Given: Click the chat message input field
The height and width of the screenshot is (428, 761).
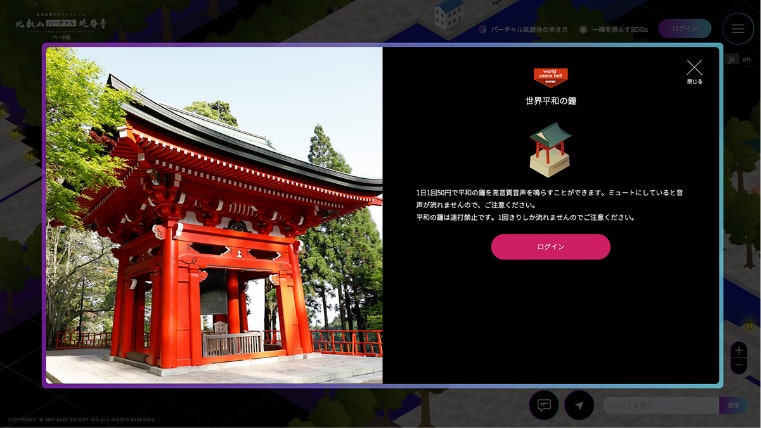Looking at the screenshot, I should coord(660,405).
